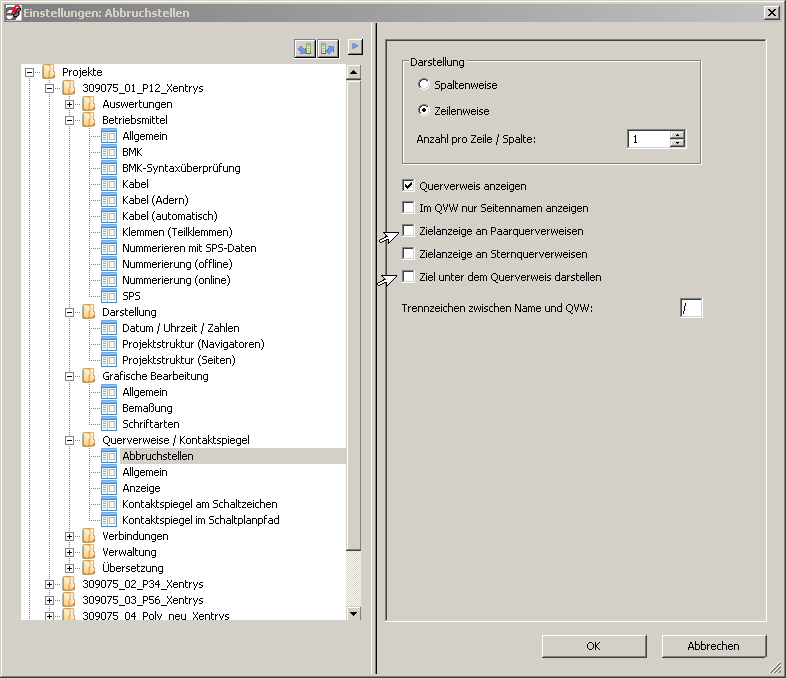Click the import settings toolbar icon
786x678 pixels.
point(305,49)
